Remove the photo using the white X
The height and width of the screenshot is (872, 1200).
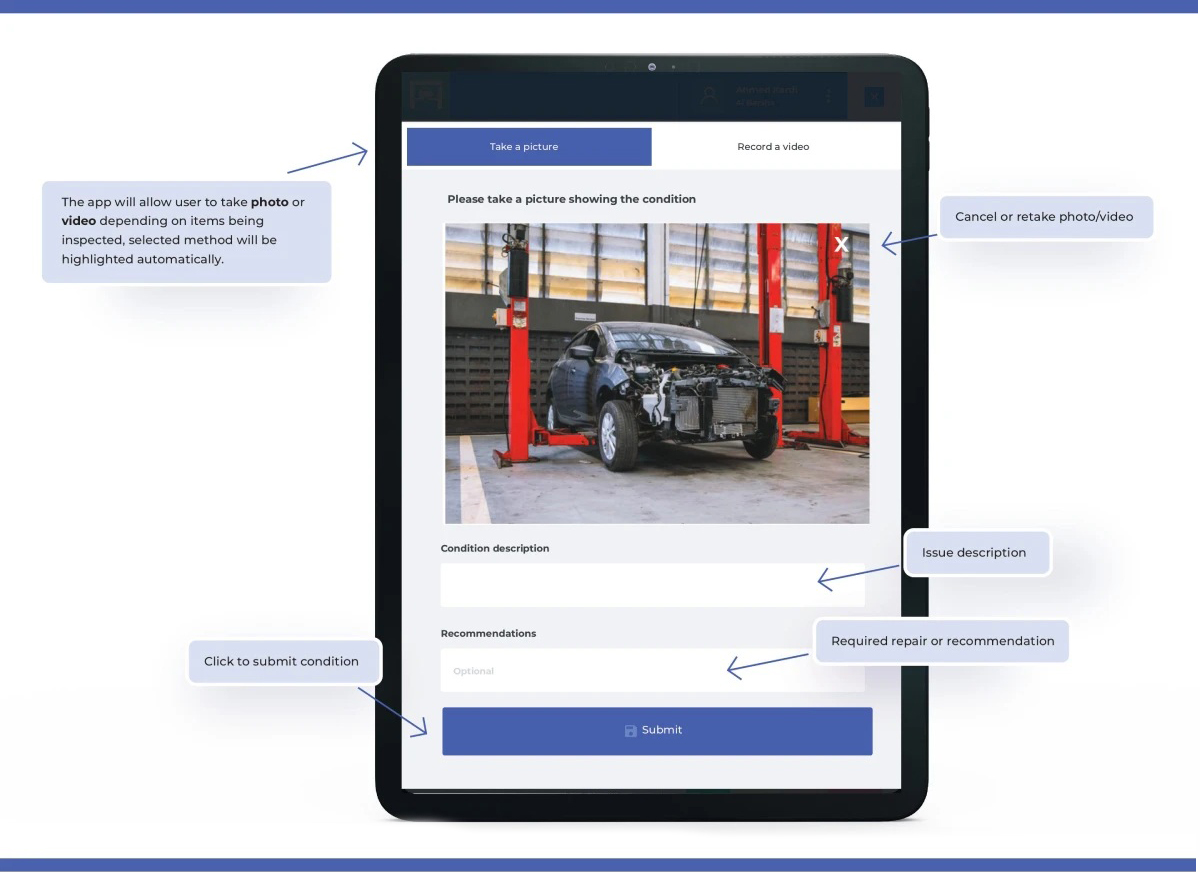[842, 244]
